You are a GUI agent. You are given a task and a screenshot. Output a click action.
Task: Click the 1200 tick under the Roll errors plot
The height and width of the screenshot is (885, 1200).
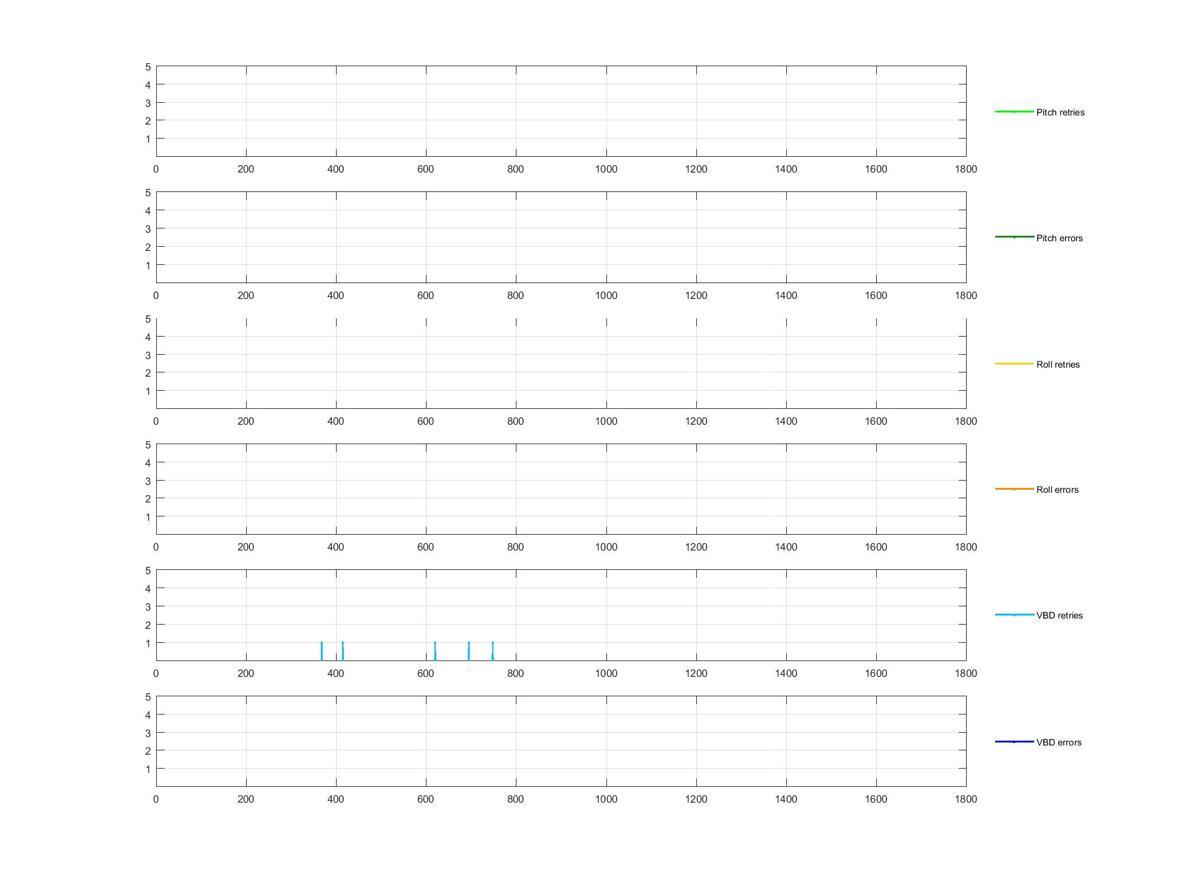point(696,547)
